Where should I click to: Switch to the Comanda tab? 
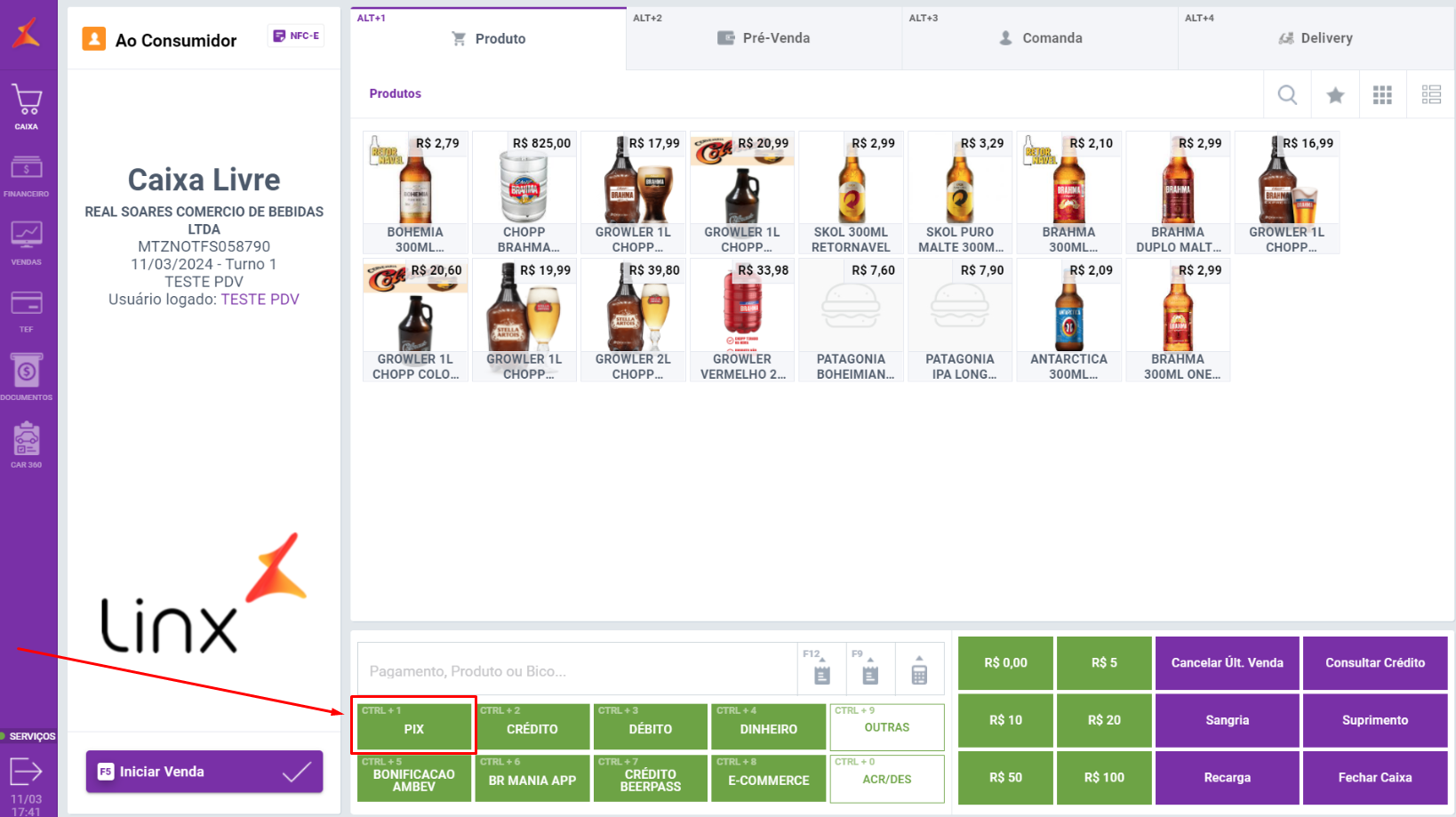point(1040,38)
